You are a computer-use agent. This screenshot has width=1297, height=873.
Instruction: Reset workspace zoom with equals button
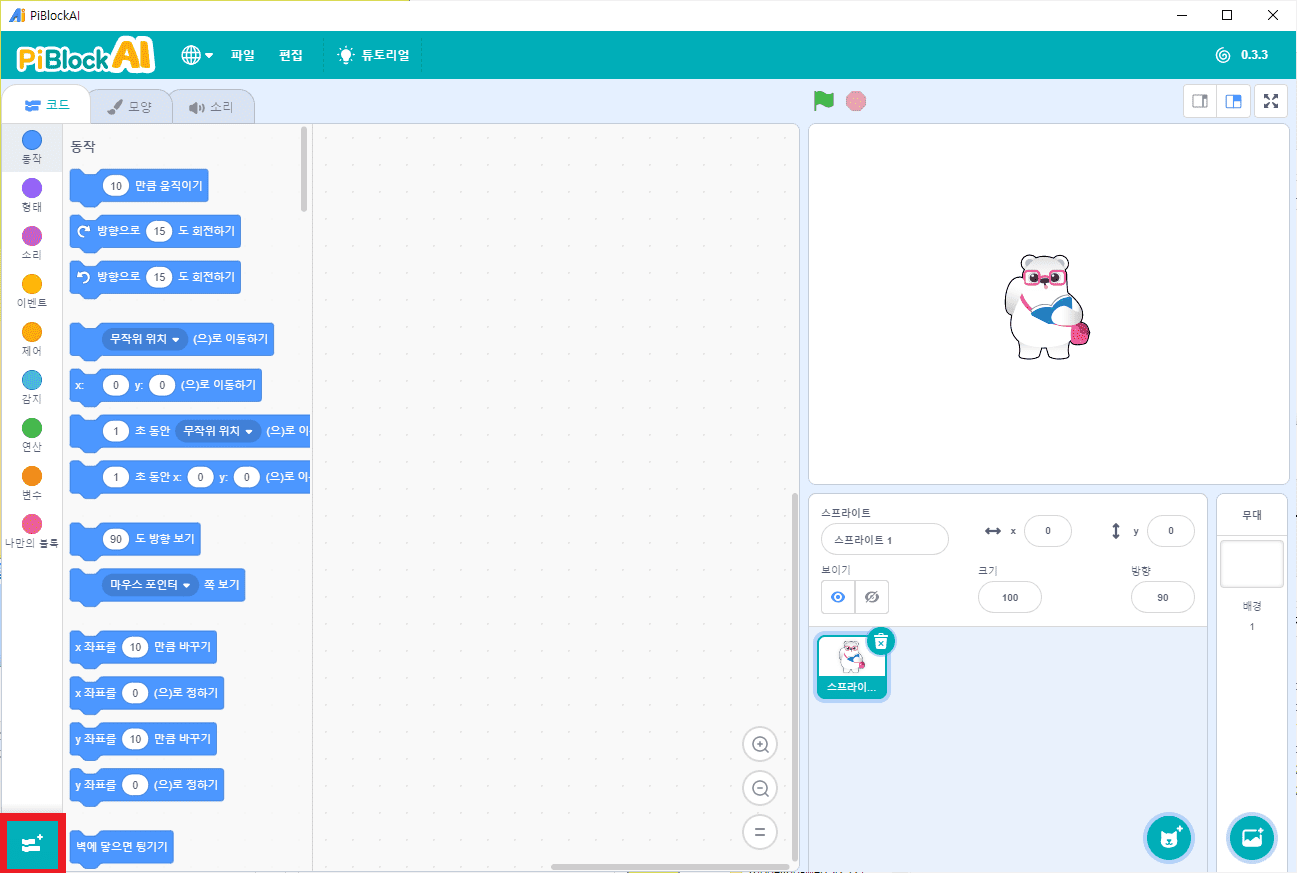coord(760,832)
